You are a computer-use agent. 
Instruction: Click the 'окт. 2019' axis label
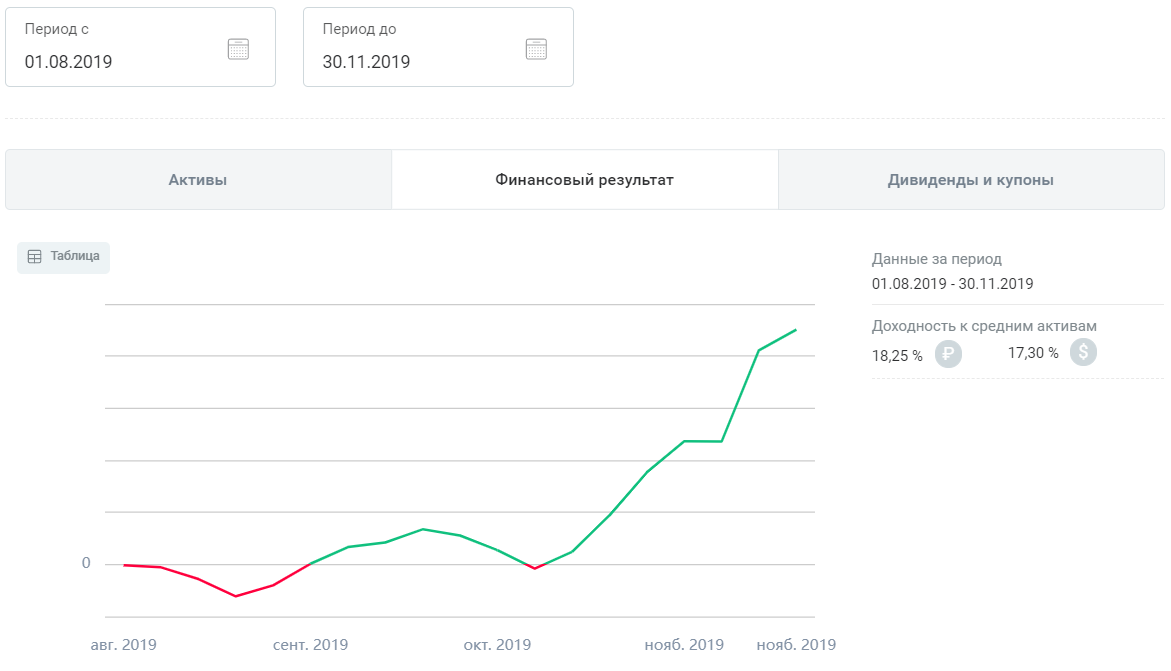497,644
